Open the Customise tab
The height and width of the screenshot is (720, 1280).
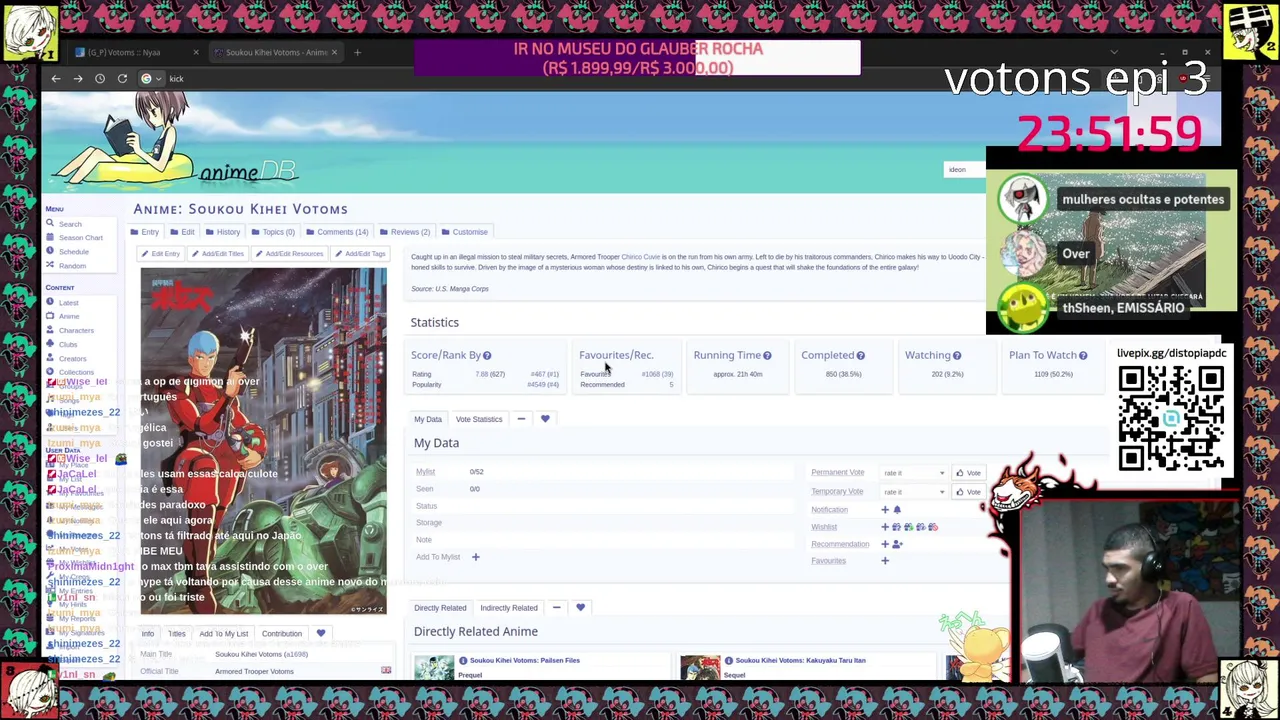(464, 232)
